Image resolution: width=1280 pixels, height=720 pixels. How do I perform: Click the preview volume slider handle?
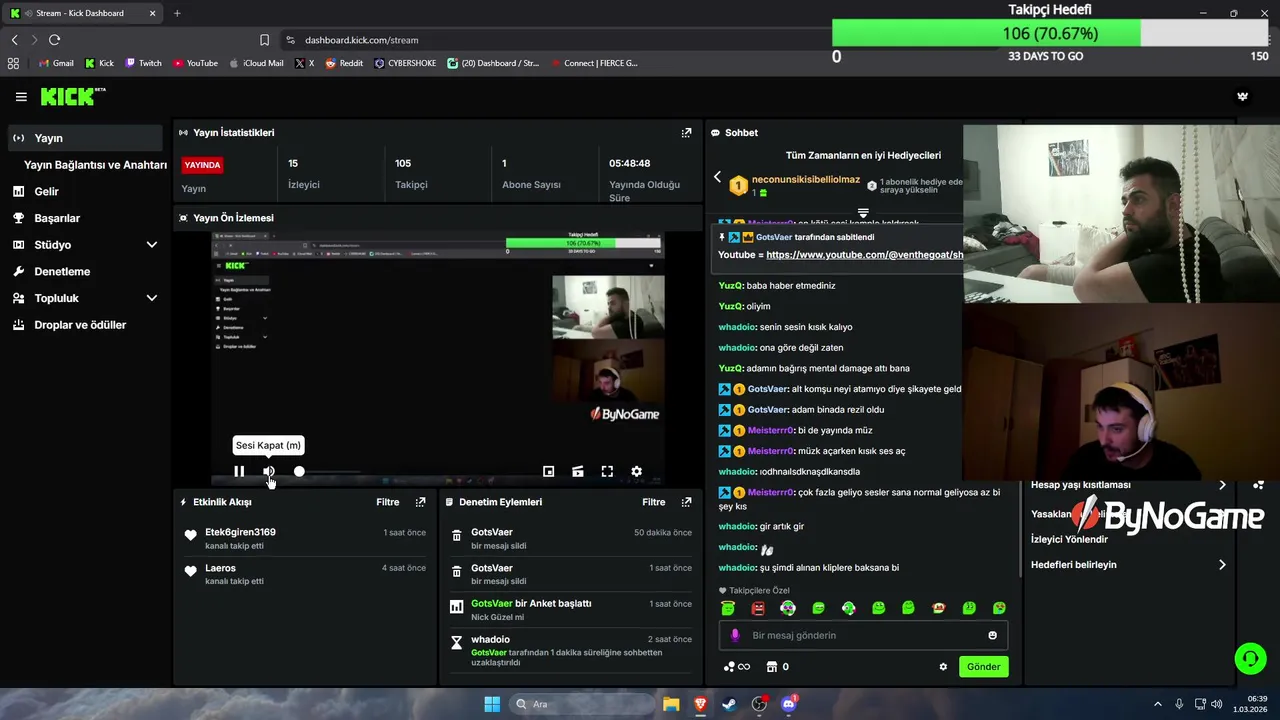(x=299, y=471)
